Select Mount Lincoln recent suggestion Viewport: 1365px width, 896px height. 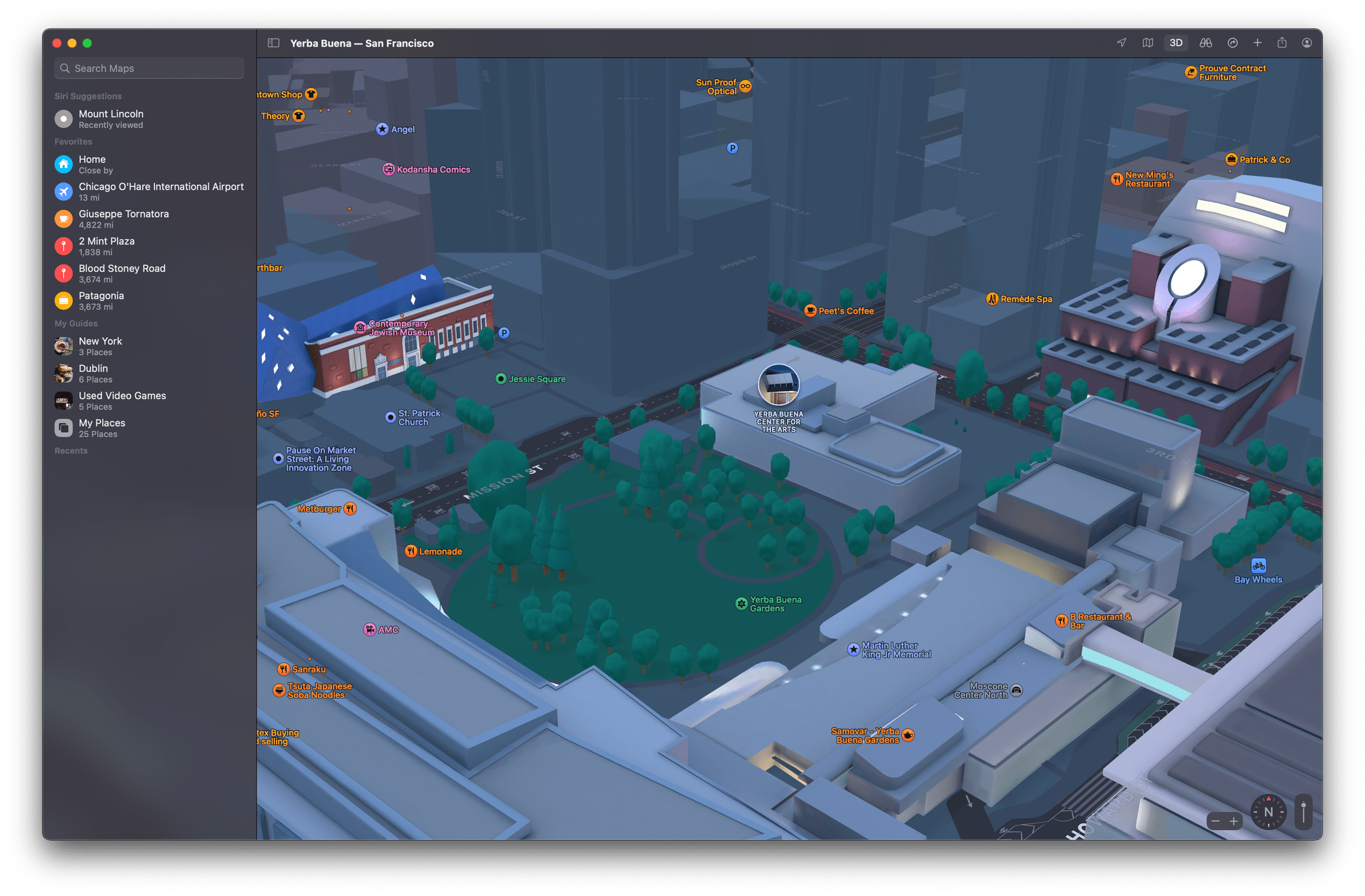pos(149,119)
